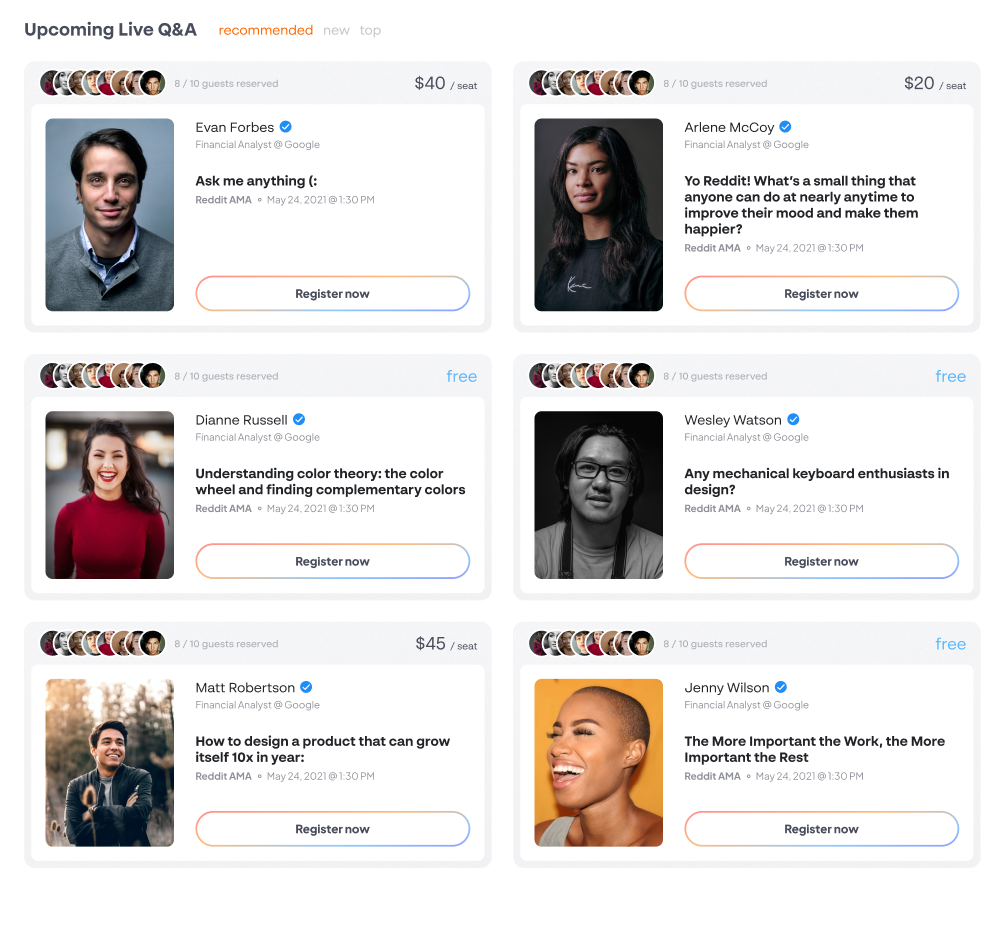Switch to the top tab
Screen dimensions: 1006x925
[x=370, y=31]
